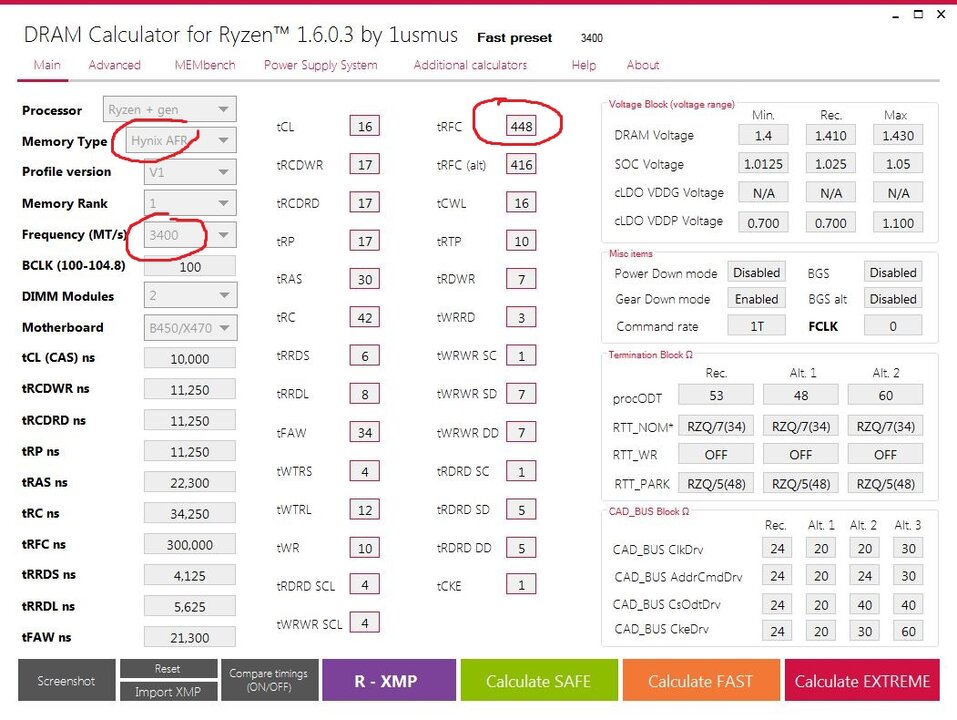Click the tRDRD SCL value box

[365, 585]
